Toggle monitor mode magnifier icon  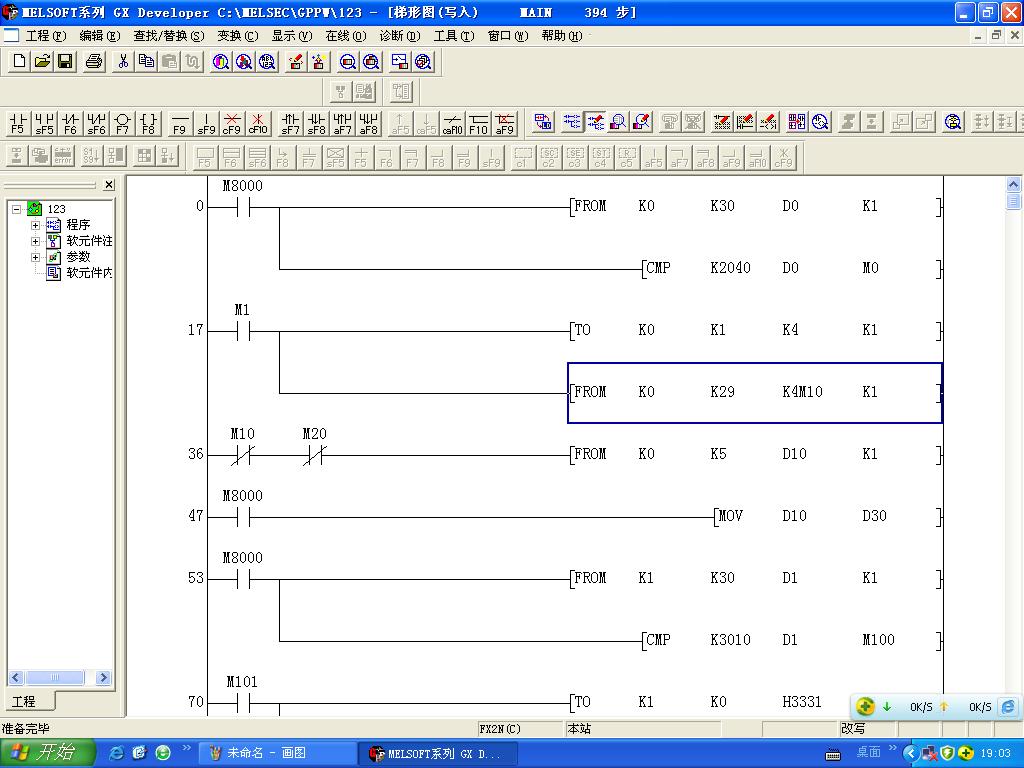coord(619,122)
